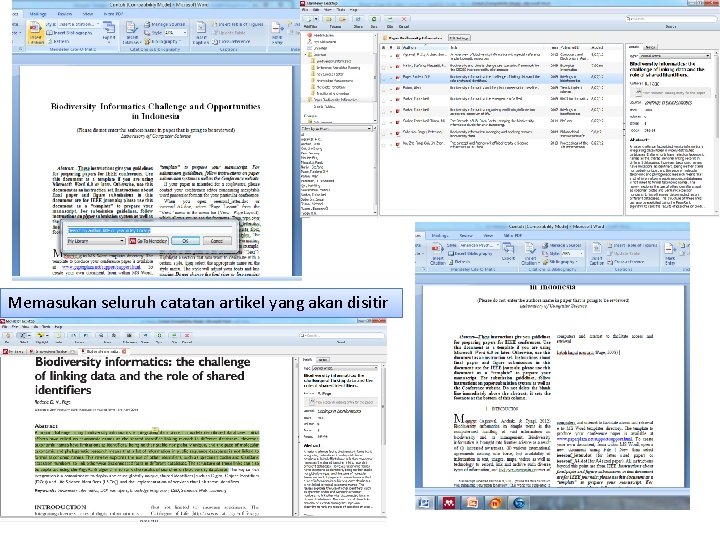Click Edit Settings button above Mendeley document list
The height and width of the screenshot is (540, 720).
[x=459, y=38]
